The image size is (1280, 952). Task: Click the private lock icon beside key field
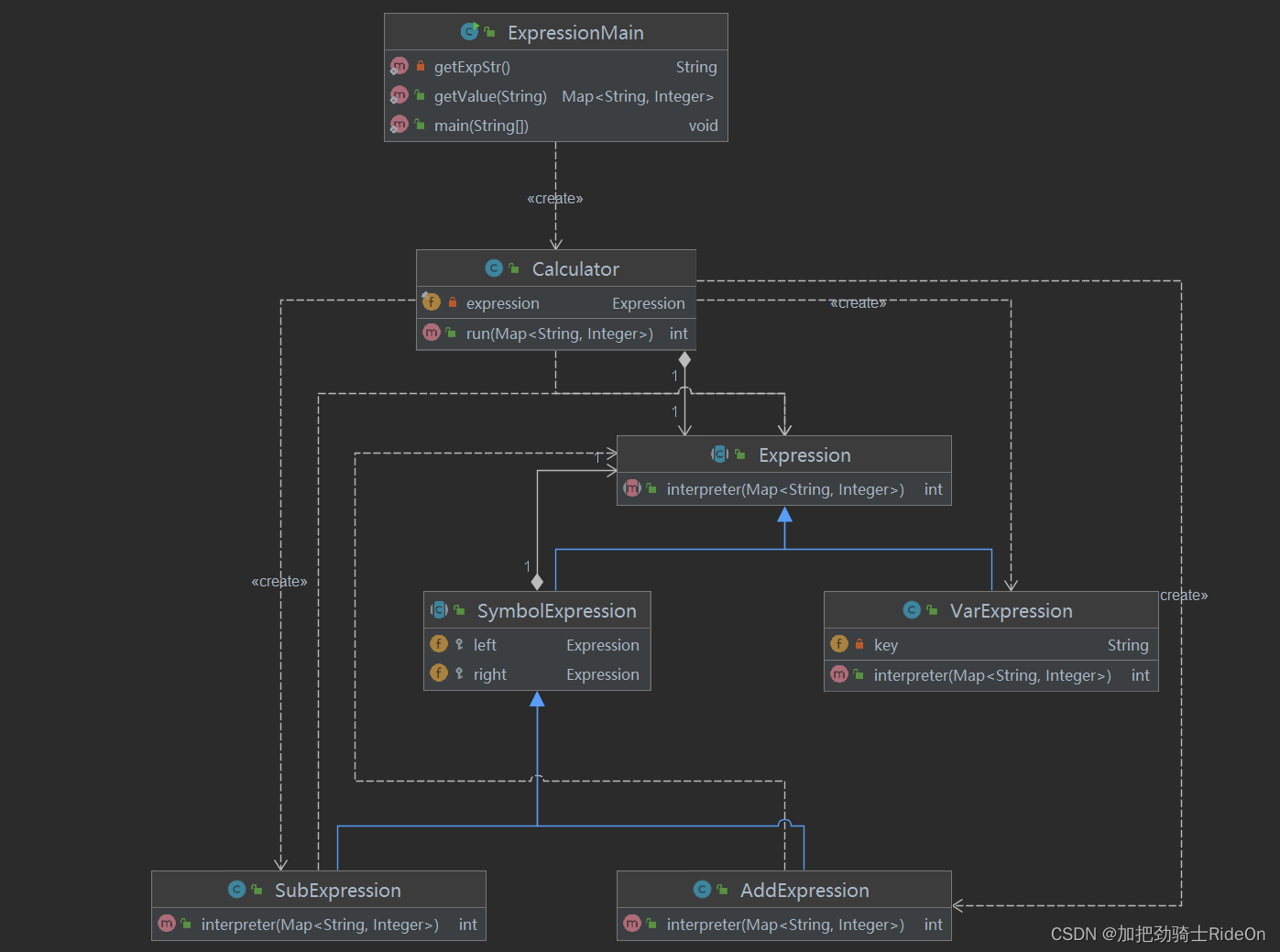click(859, 644)
